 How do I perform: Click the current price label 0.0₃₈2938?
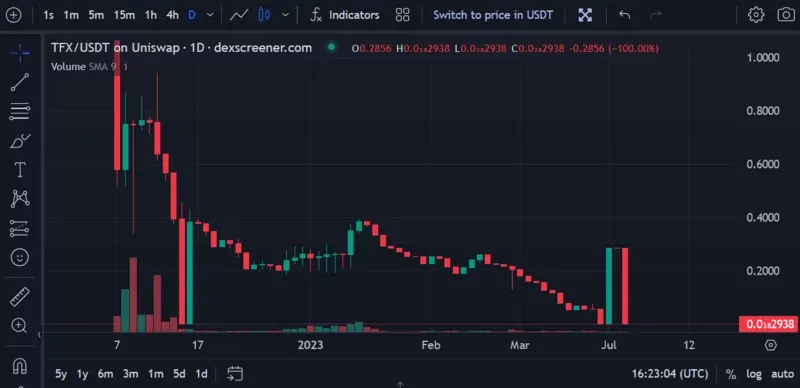(769, 324)
